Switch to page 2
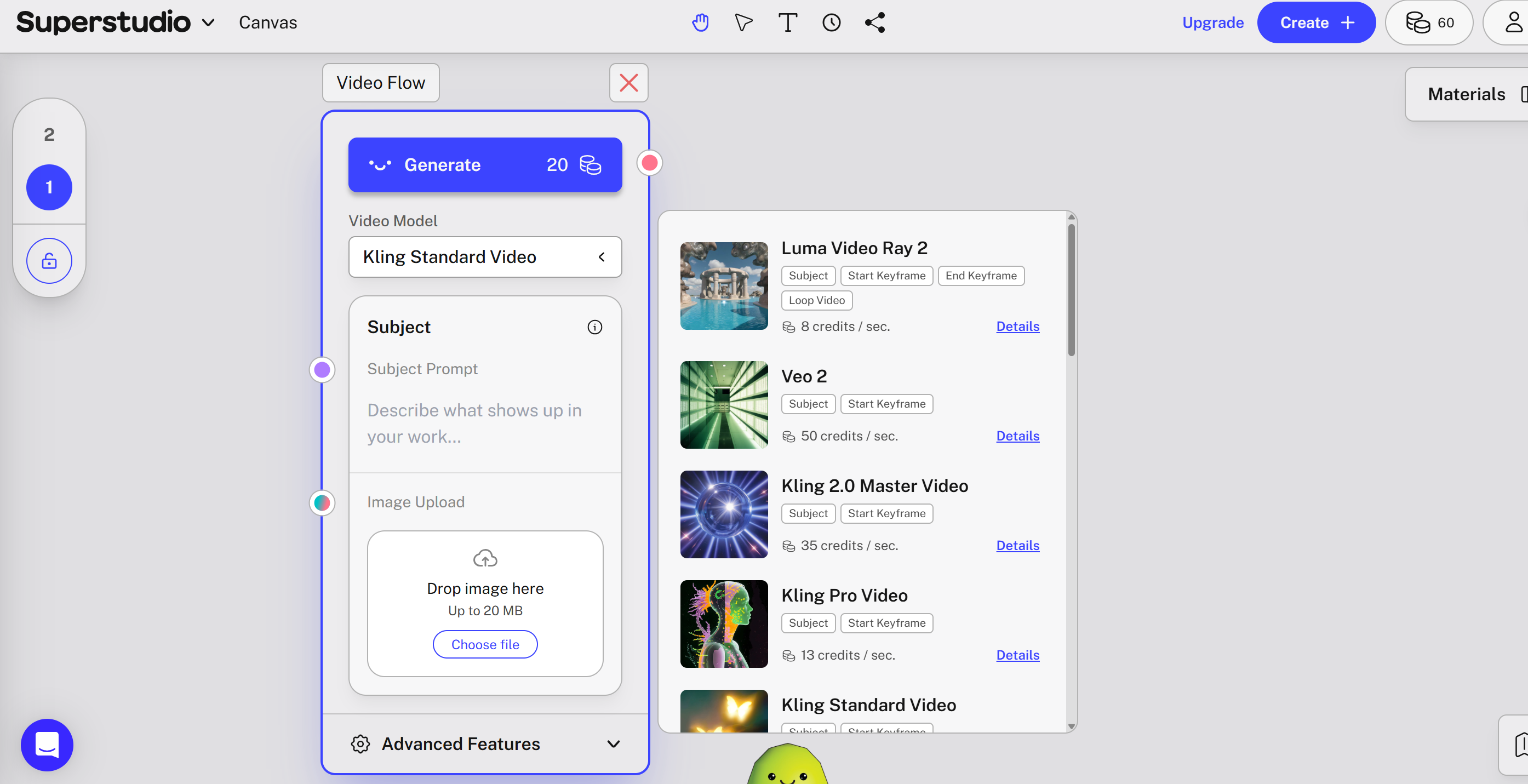 (x=49, y=135)
